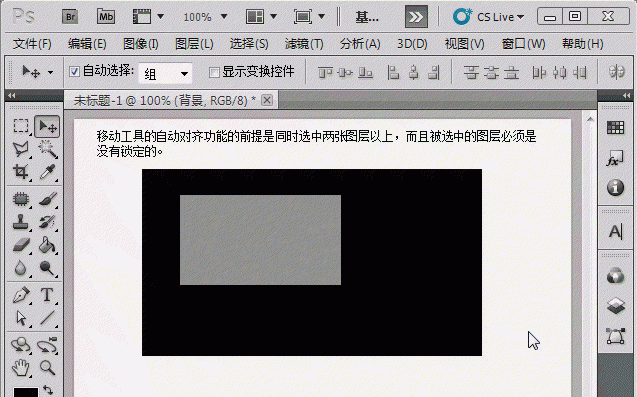Image resolution: width=637 pixels, height=397 pixels.
Task: Click align vertical centers button
Action: click(x=345, y=73)
